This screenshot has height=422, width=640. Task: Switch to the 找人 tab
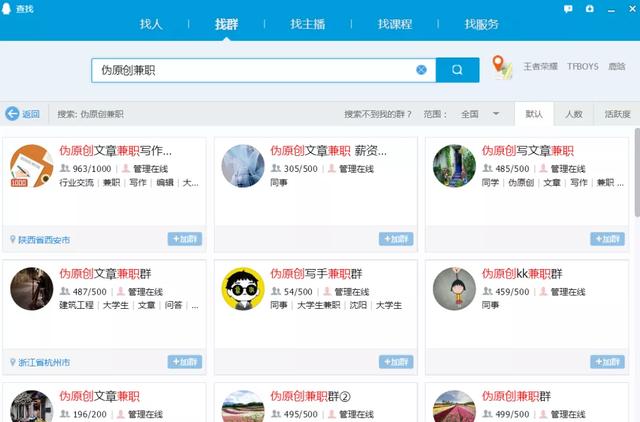pyautogui.click(x=151, y=23)
